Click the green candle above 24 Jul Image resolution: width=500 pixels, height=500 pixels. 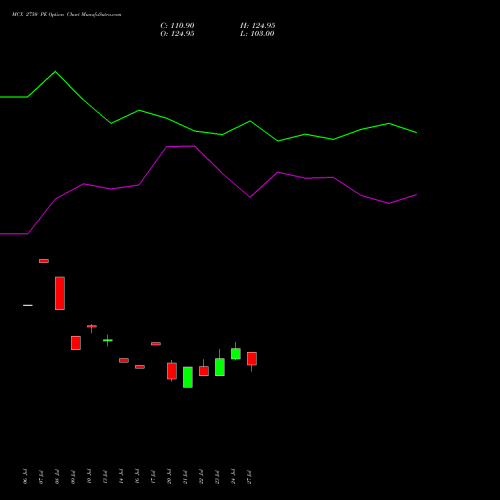(236, 354)
